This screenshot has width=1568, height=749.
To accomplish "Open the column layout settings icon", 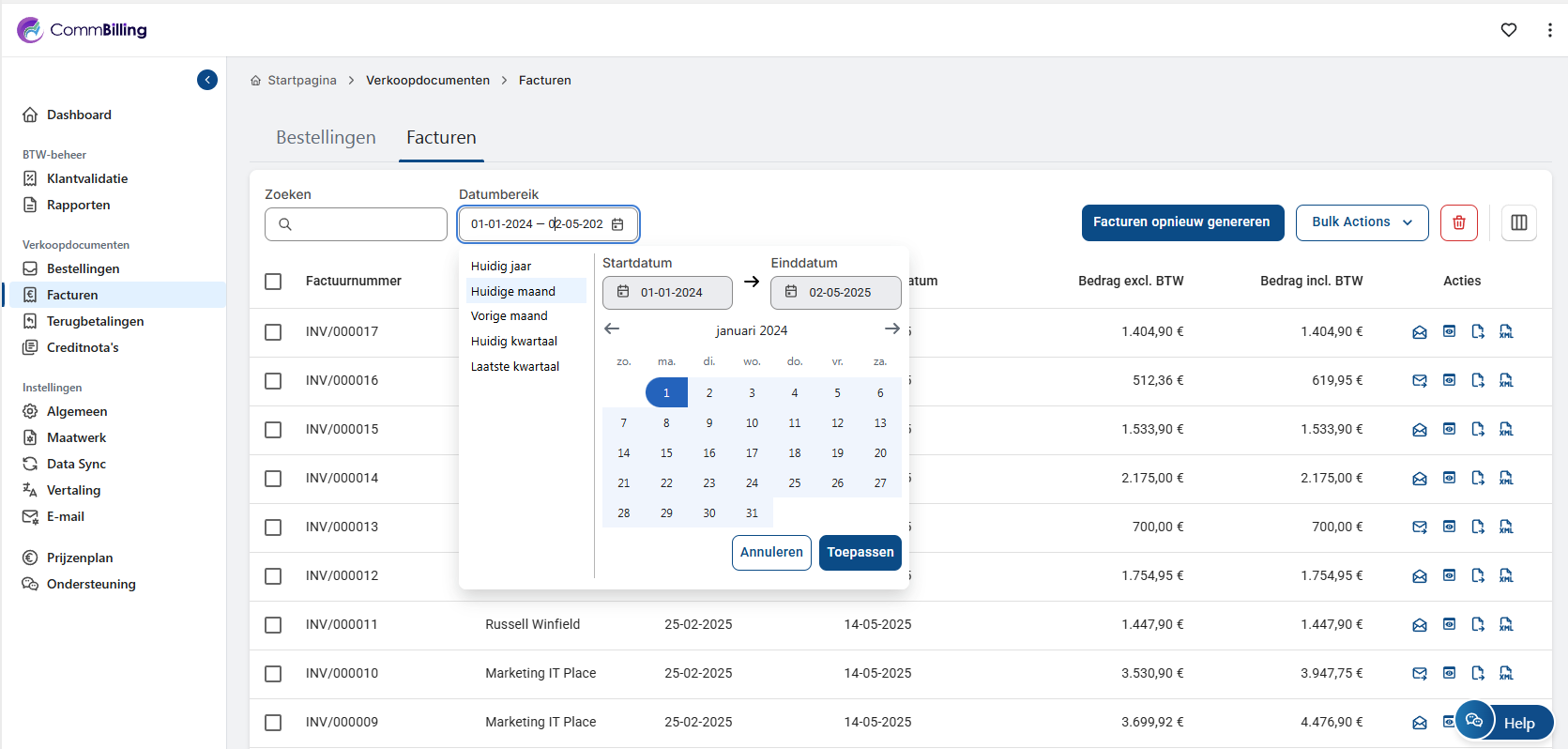I will (x=1518, y=222).
